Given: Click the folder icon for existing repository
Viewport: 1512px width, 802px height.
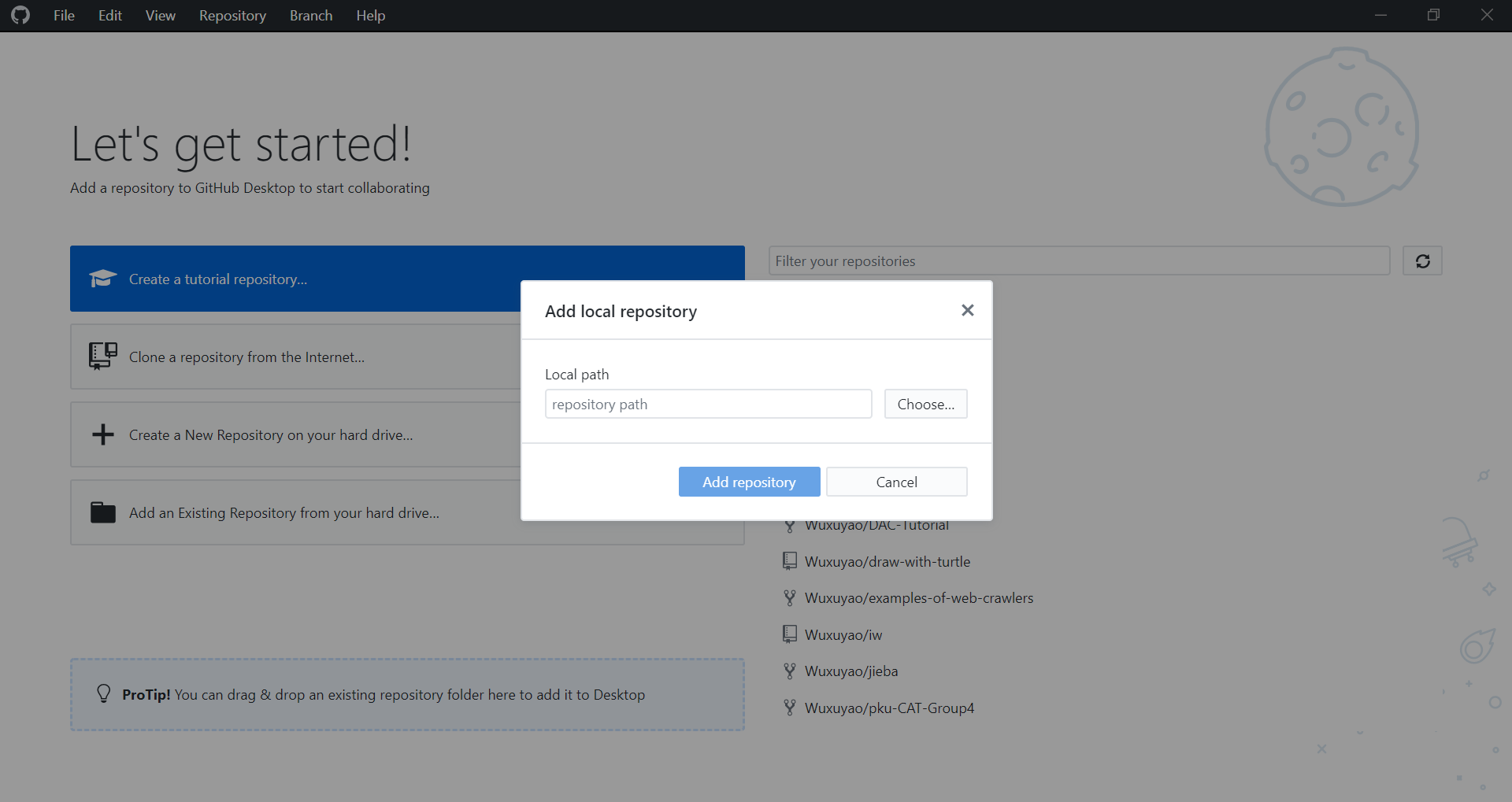Looking at the screenshot, I should 102,512.
